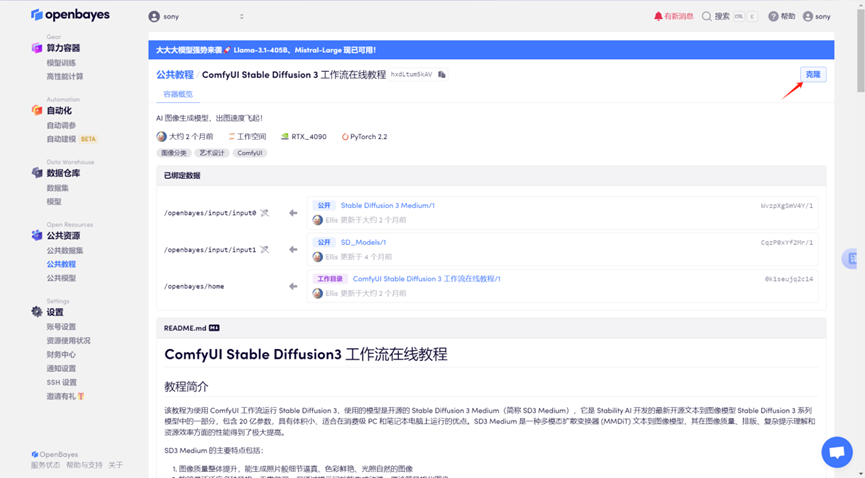Open the SD_Models/1 dataset link

[x=363, y=242]
